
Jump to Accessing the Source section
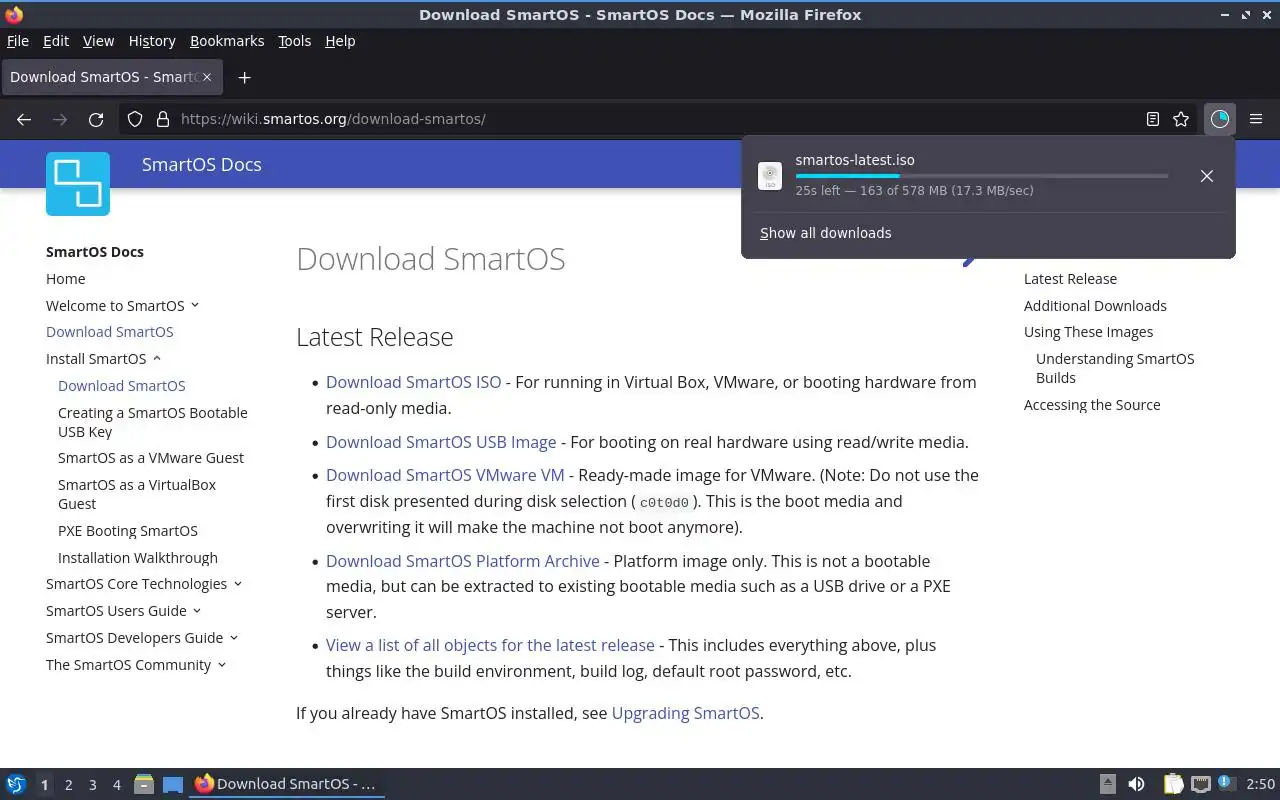(x=1092, y=405)
